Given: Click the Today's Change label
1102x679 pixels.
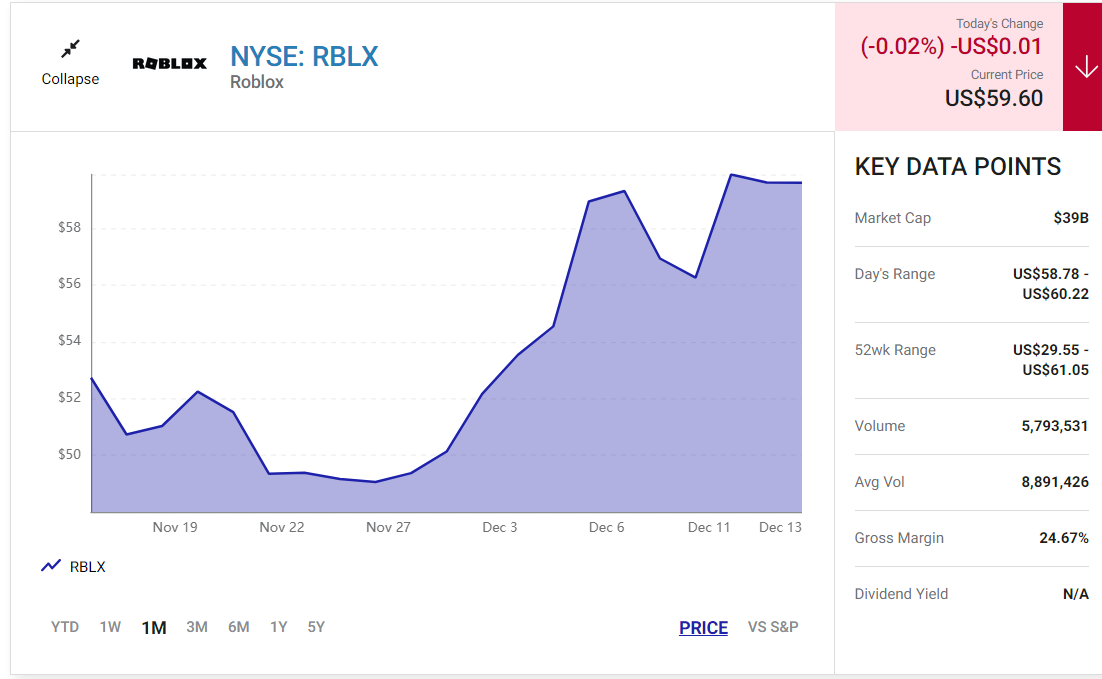Looking at the screenshot, I should pos(999,24).
